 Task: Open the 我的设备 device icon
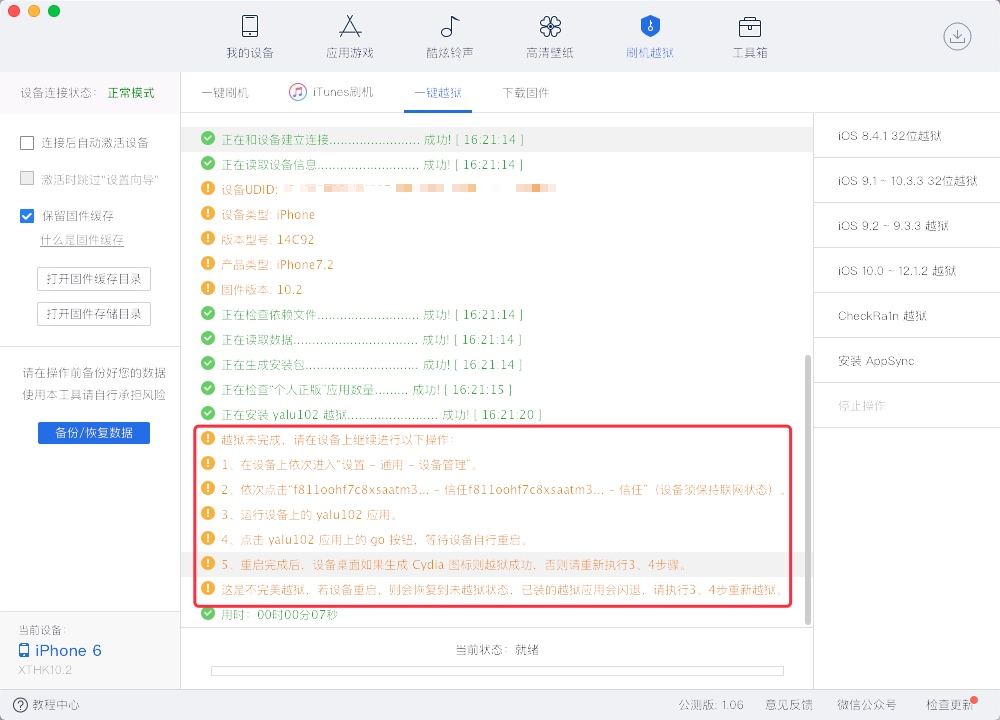pyautogui.click(x=250, y=26)
